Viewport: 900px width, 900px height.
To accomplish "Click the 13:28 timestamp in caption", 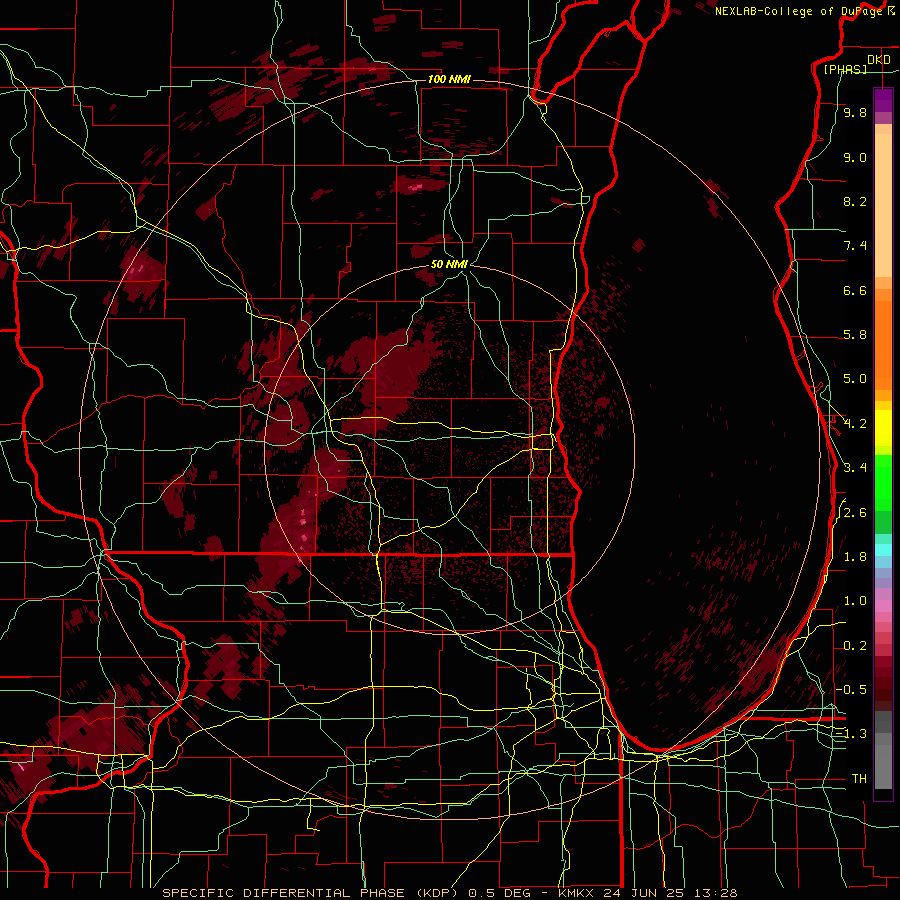I will (717, 893).
